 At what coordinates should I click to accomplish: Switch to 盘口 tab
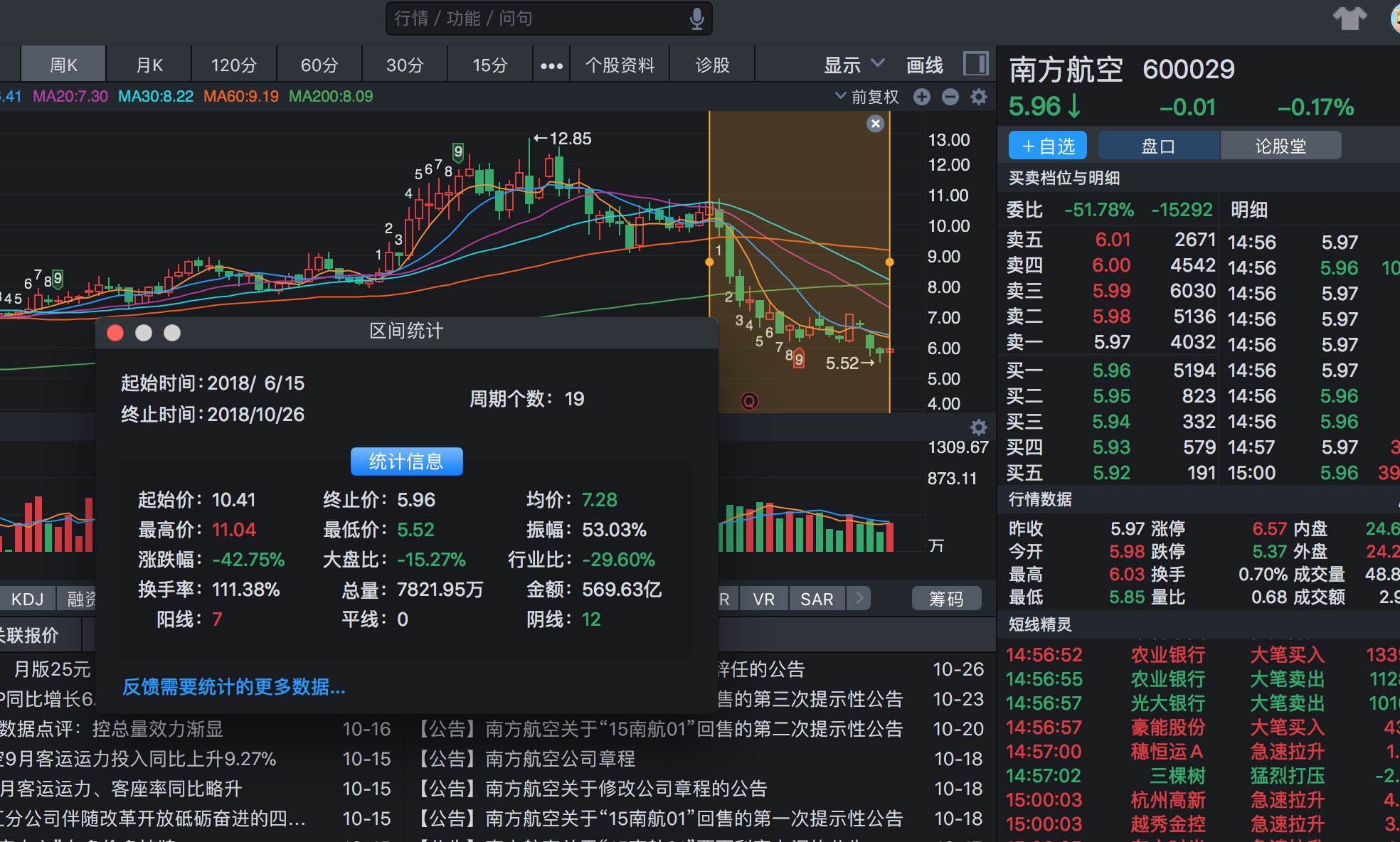(1158, 146)
